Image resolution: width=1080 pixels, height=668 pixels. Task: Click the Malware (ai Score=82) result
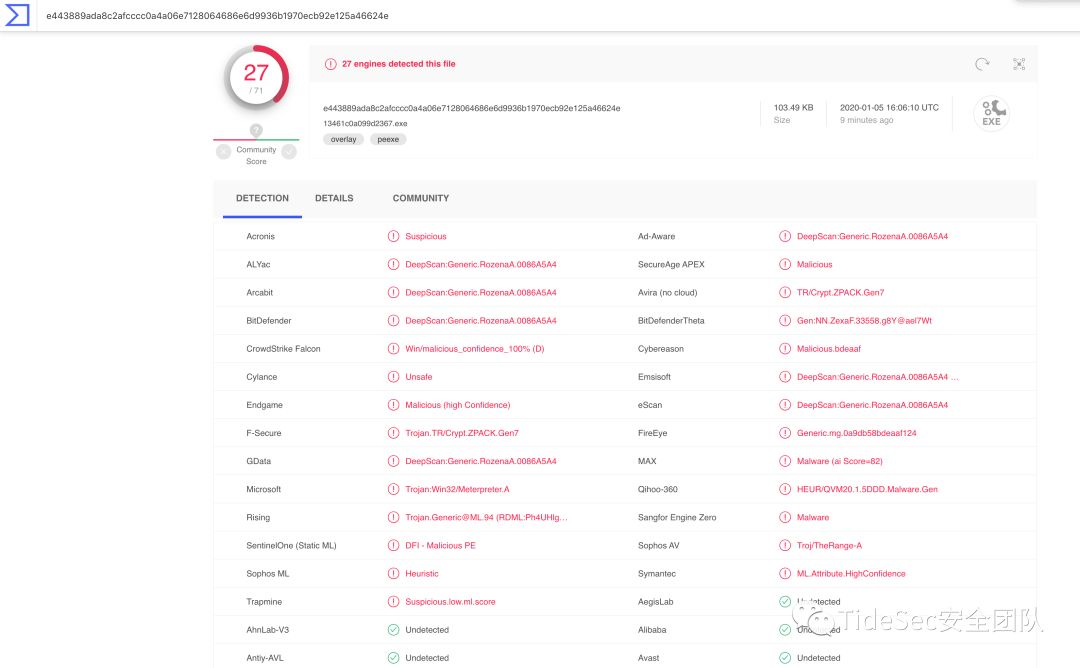pos(840,461)
